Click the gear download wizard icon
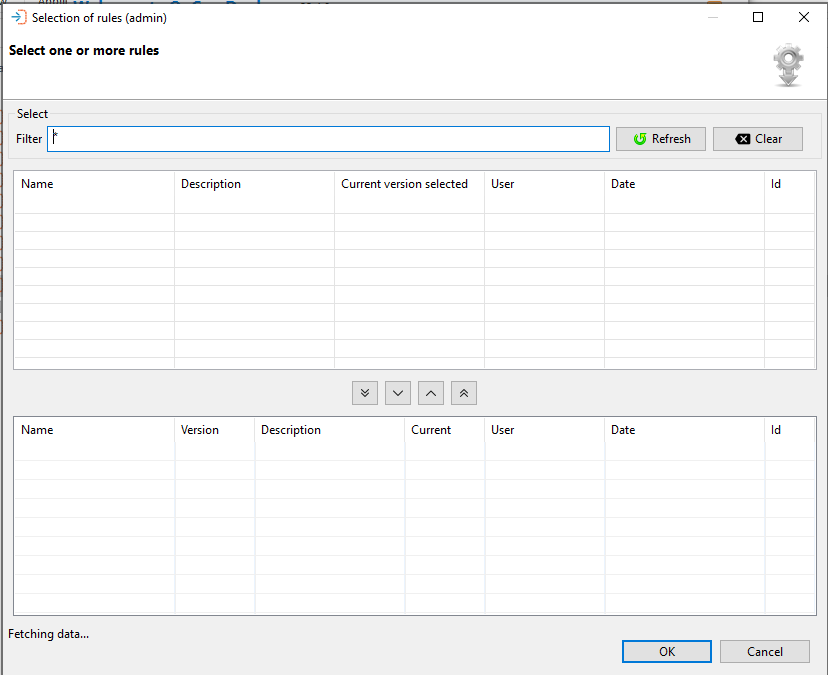Screen dimensions: 828x675 (x=788, y=65)
